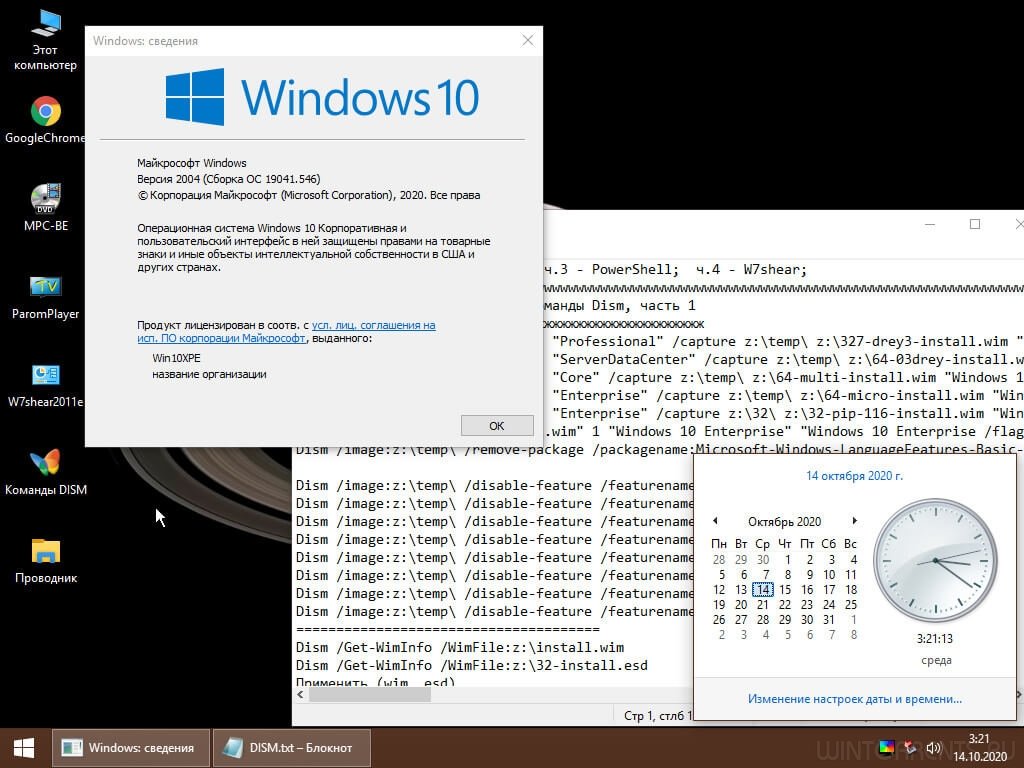Switch to the DISM.txt – Блокнот taskbar button

(291, 747)
